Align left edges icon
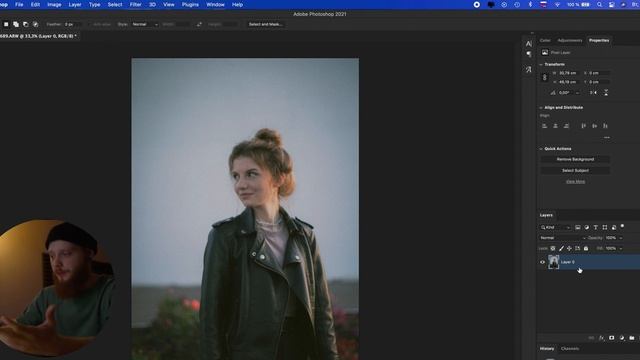 click(544, 126)
